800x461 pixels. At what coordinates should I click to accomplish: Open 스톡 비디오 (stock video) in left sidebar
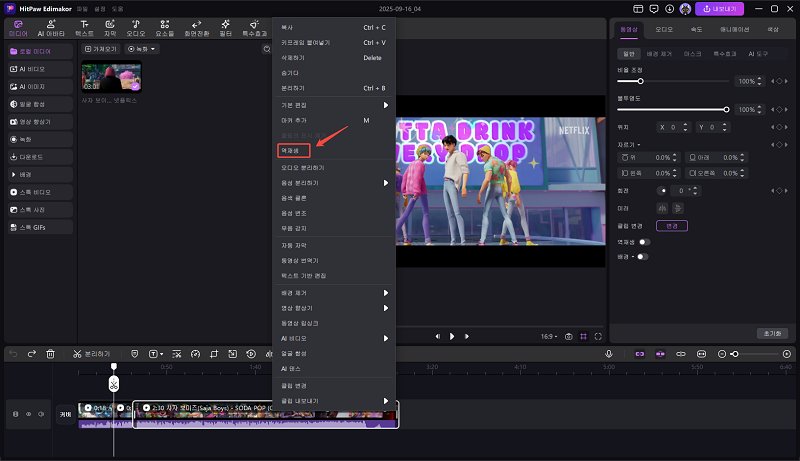click(40, 192)
